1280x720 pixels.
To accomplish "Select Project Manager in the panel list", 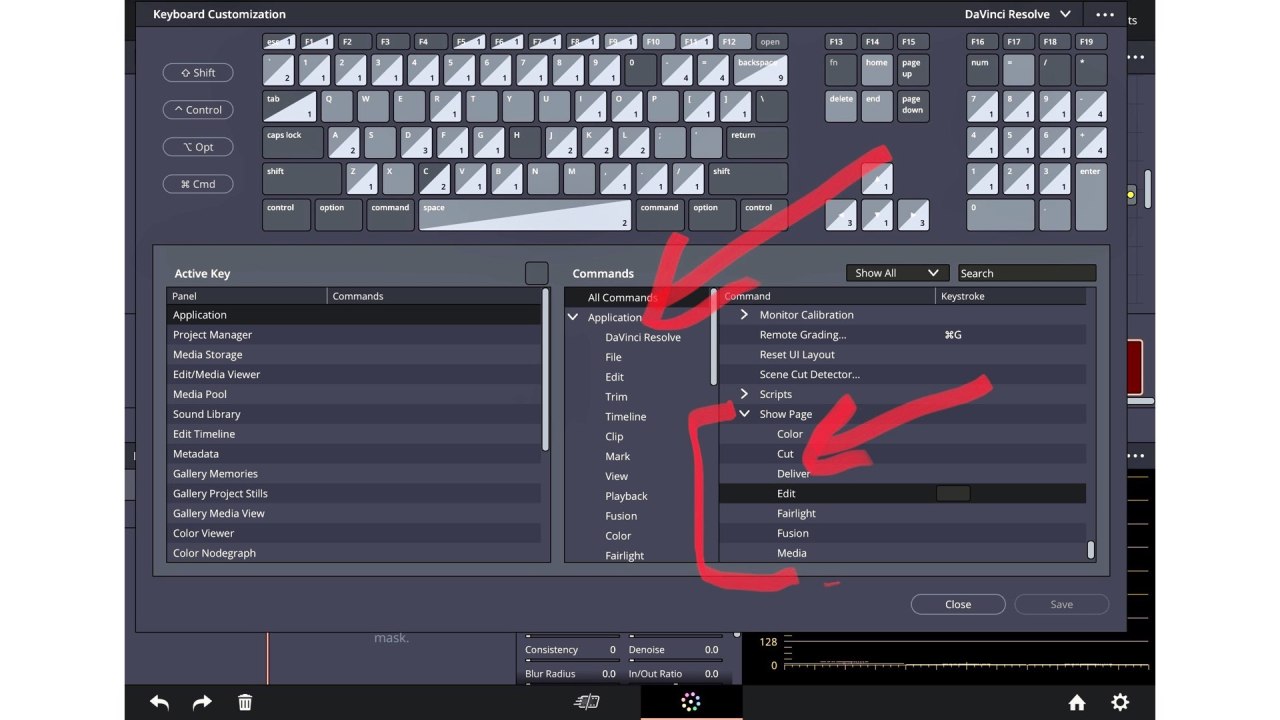I will 354,335.
